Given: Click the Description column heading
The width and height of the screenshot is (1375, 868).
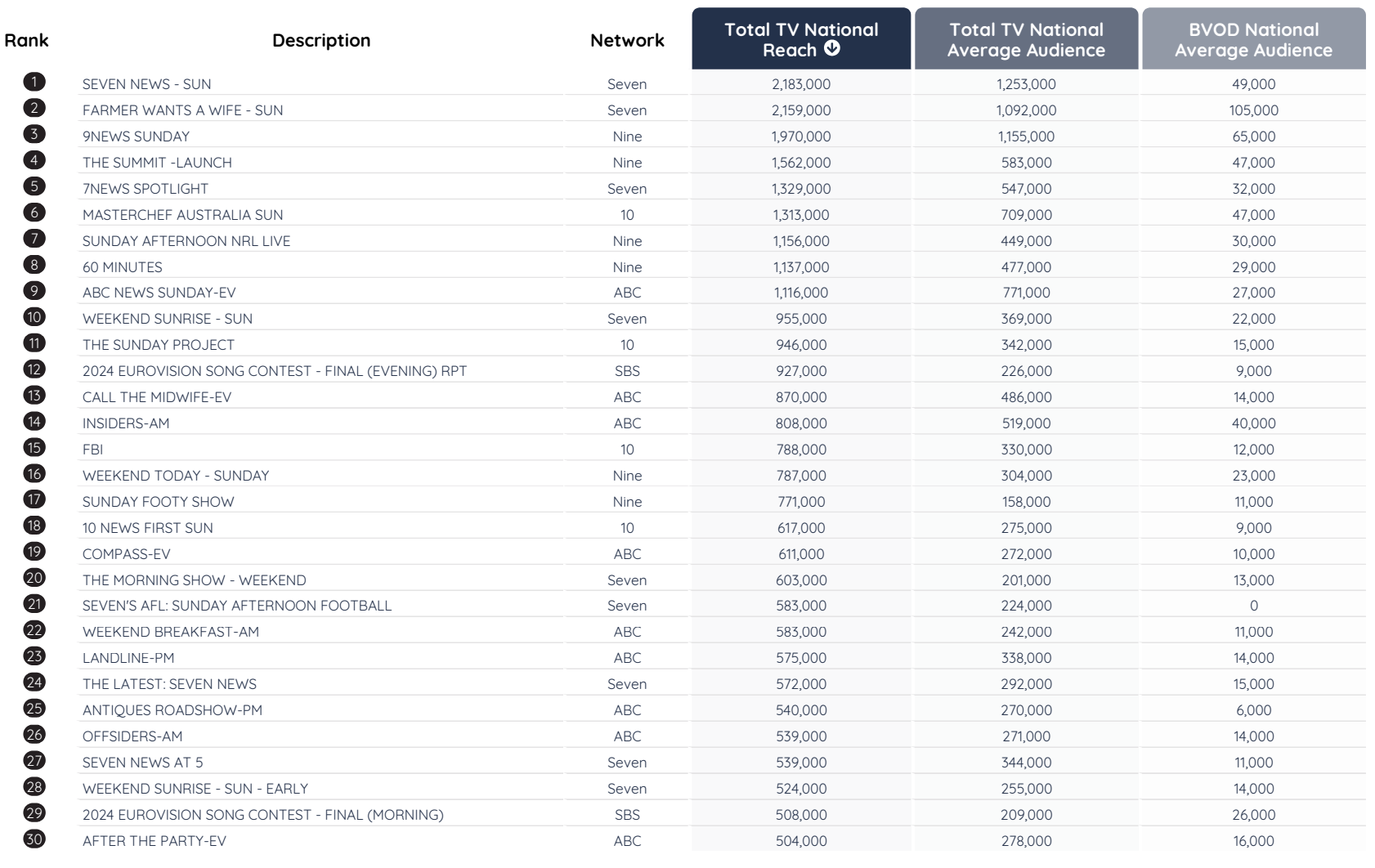Looking at the screenshot, I should (x=321, y=40).
